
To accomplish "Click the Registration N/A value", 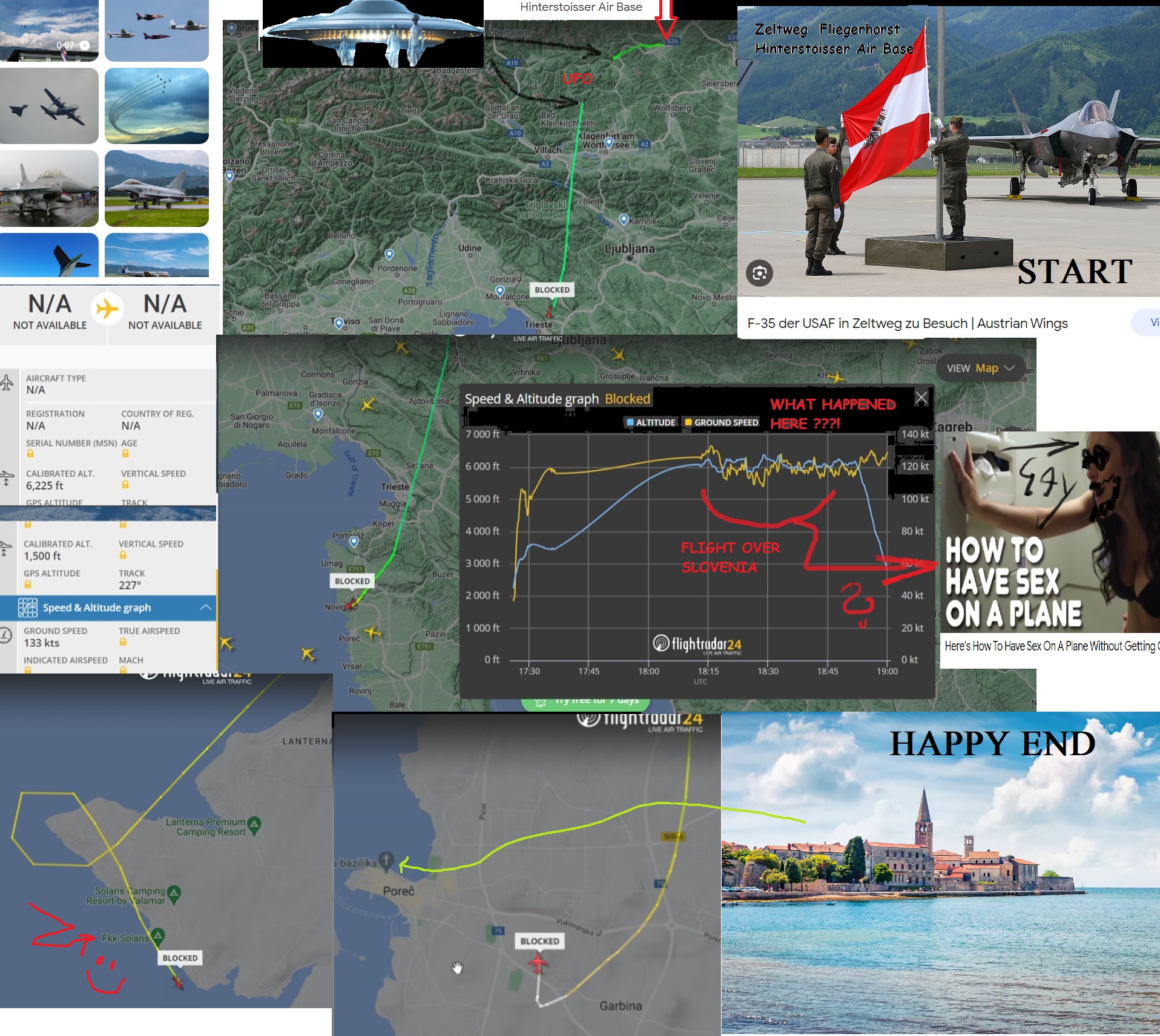I will 35,425.
